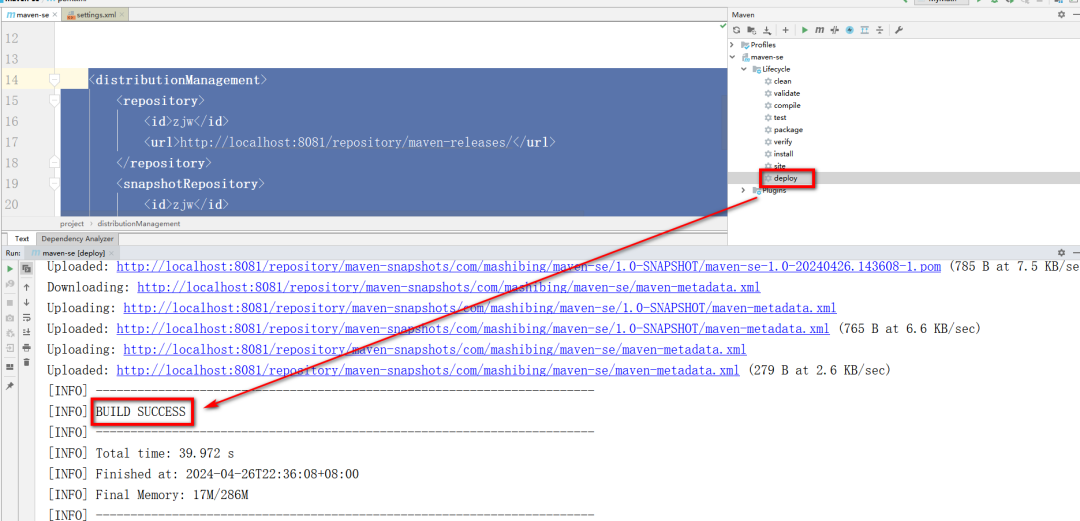This screenshot has width=1080, height=521.
Task: Toggle Scroll to End icon
Action: (26, 332)
